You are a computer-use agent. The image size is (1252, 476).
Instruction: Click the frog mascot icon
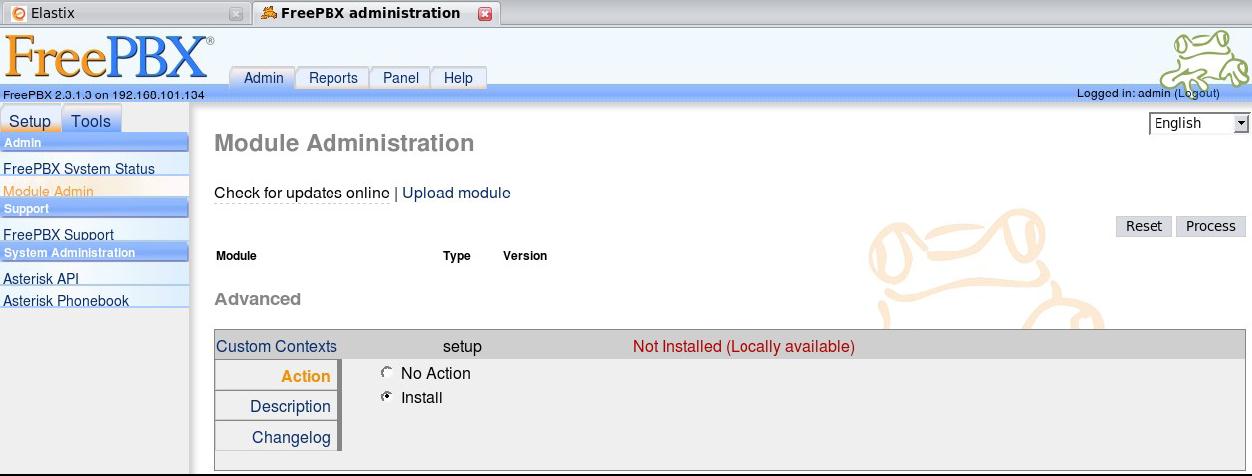pyautogui.click(x=1204, y=60)
